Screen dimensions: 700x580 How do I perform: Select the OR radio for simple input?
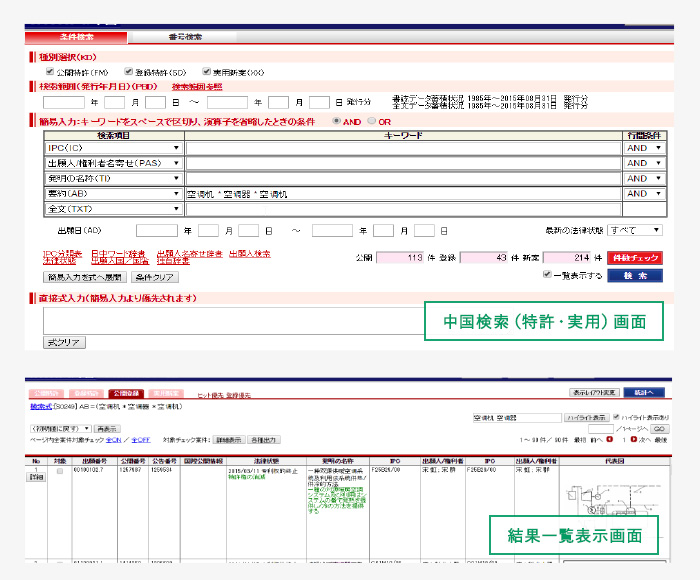(x=371, y=121)
